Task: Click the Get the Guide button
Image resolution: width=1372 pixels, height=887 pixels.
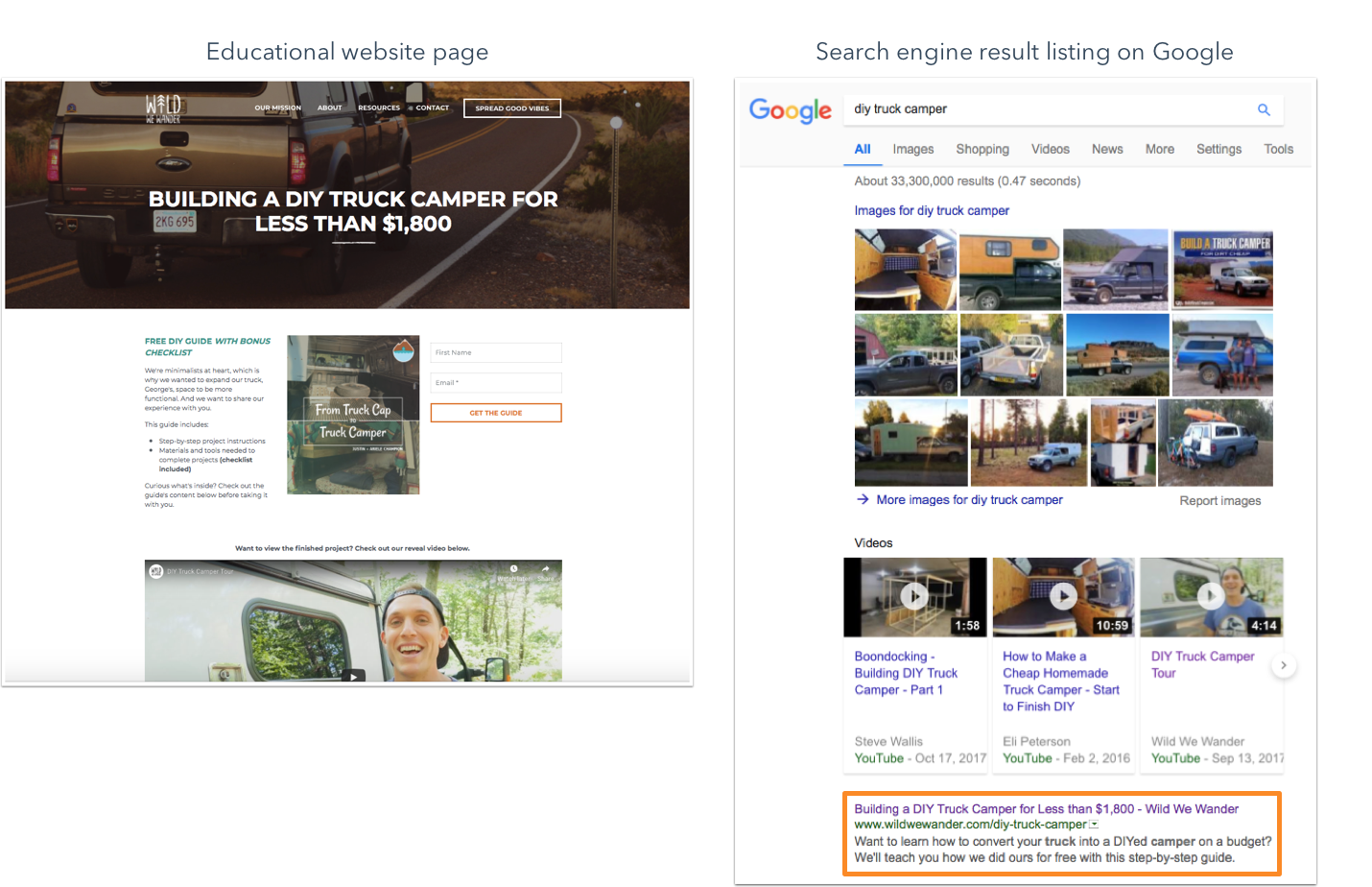Action: click(496, 413)
